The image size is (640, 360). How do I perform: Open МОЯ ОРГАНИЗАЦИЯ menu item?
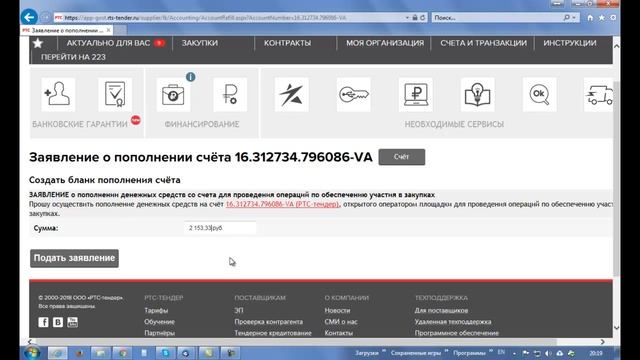point(385,43)
